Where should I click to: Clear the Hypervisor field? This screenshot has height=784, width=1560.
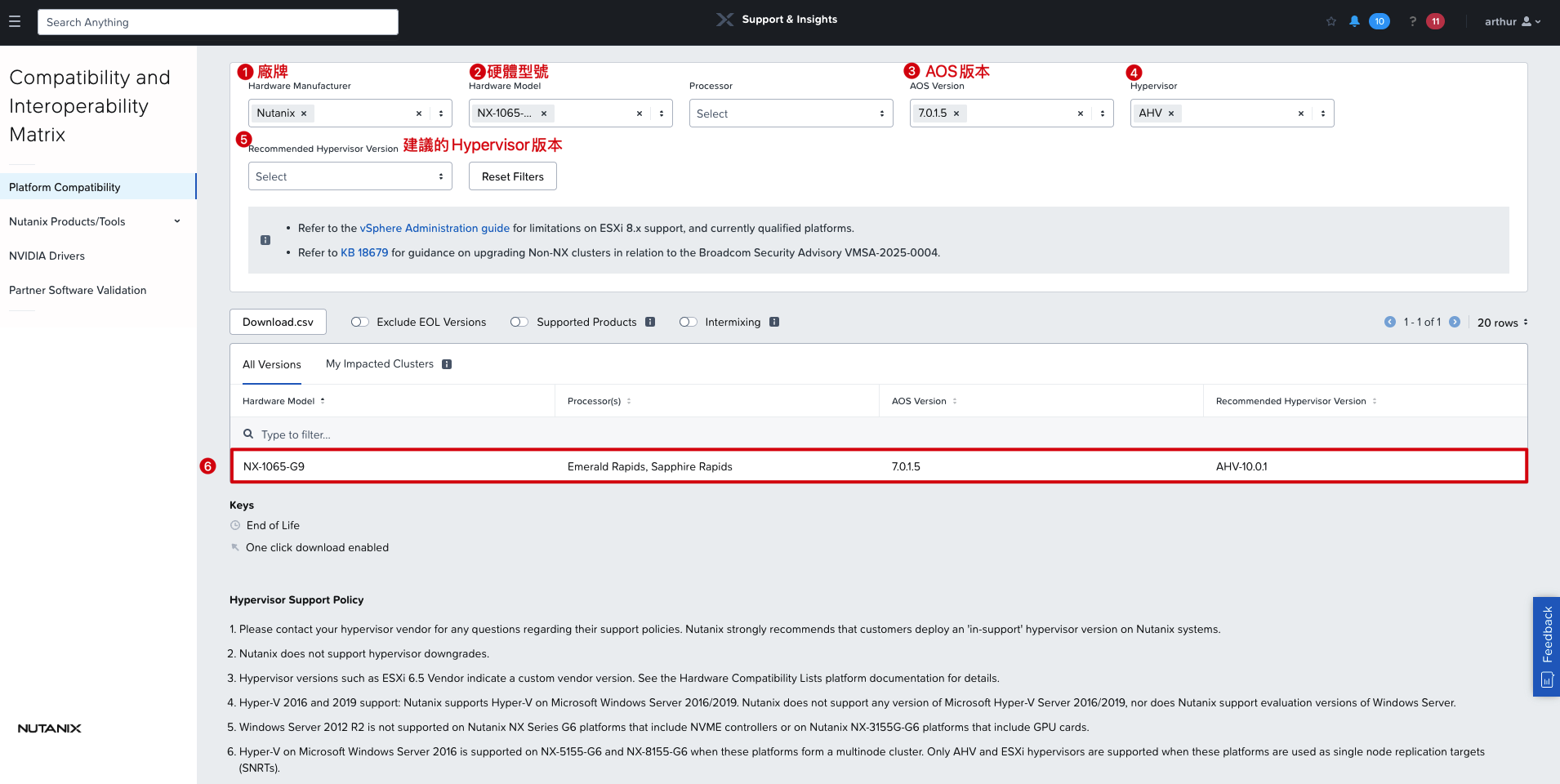click(x=1301, y=114)
